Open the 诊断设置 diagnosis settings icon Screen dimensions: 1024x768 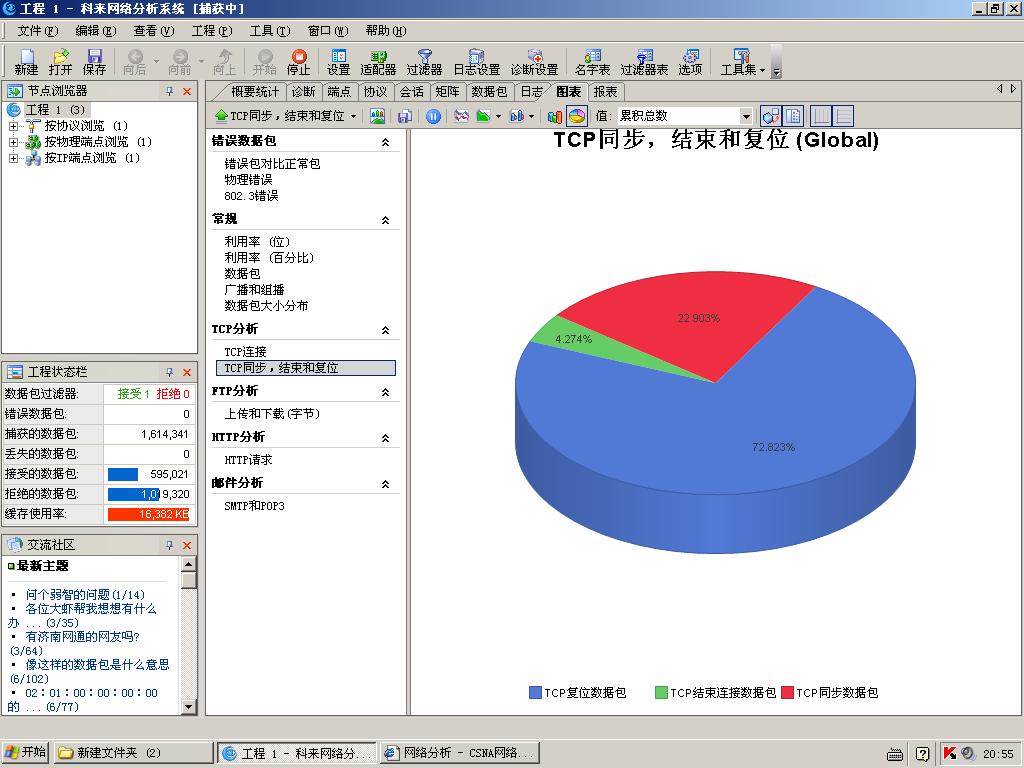click(x=534, y=61)
